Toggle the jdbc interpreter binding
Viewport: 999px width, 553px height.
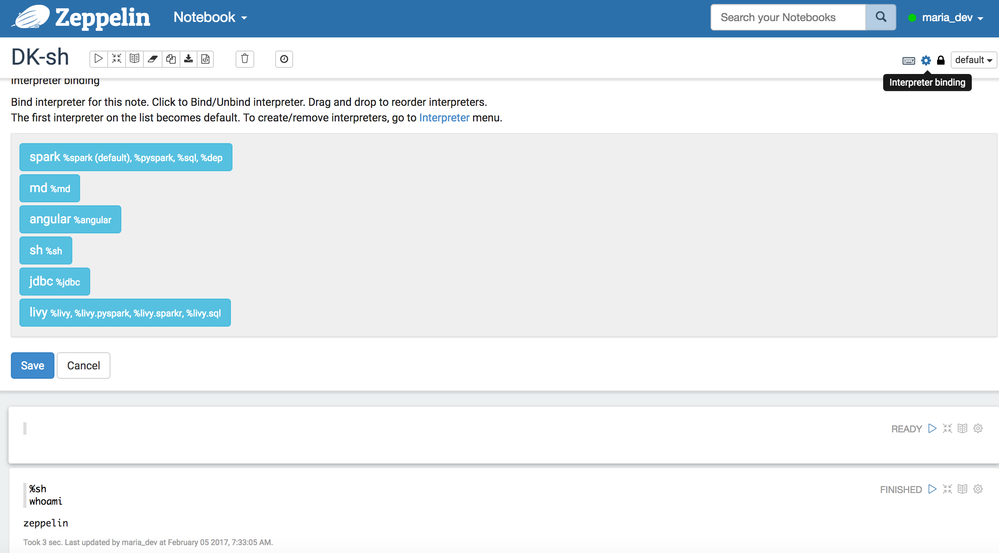[55, 282]
